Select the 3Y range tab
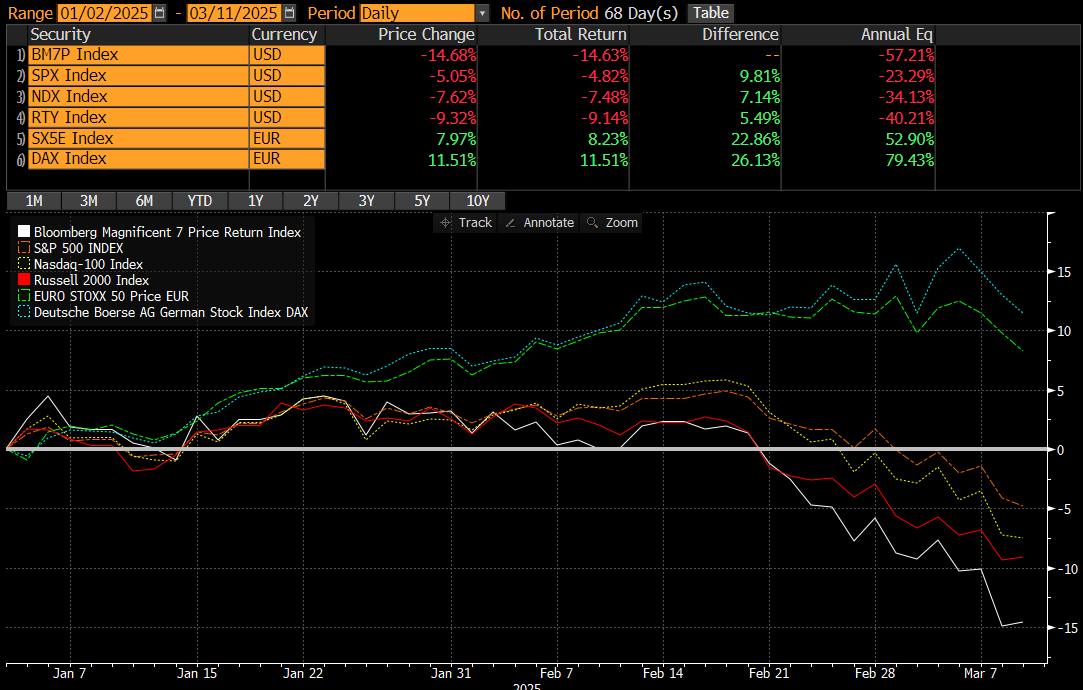The width and height of the screenshot is (1083, 690). [366, 201]
